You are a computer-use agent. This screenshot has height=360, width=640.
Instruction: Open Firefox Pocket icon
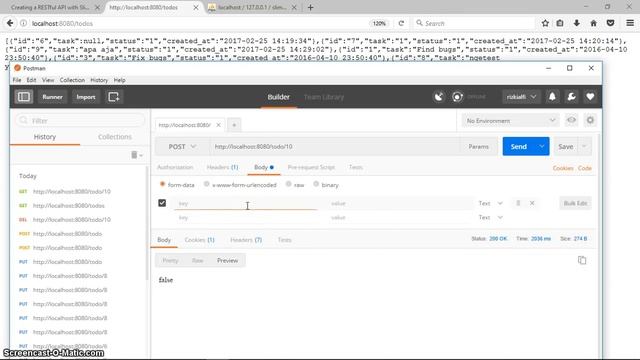[x=610, y=23]
